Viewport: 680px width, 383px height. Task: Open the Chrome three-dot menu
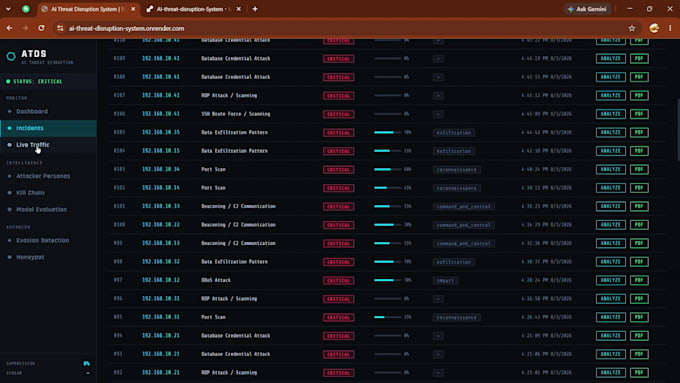(x=670, y=28)
